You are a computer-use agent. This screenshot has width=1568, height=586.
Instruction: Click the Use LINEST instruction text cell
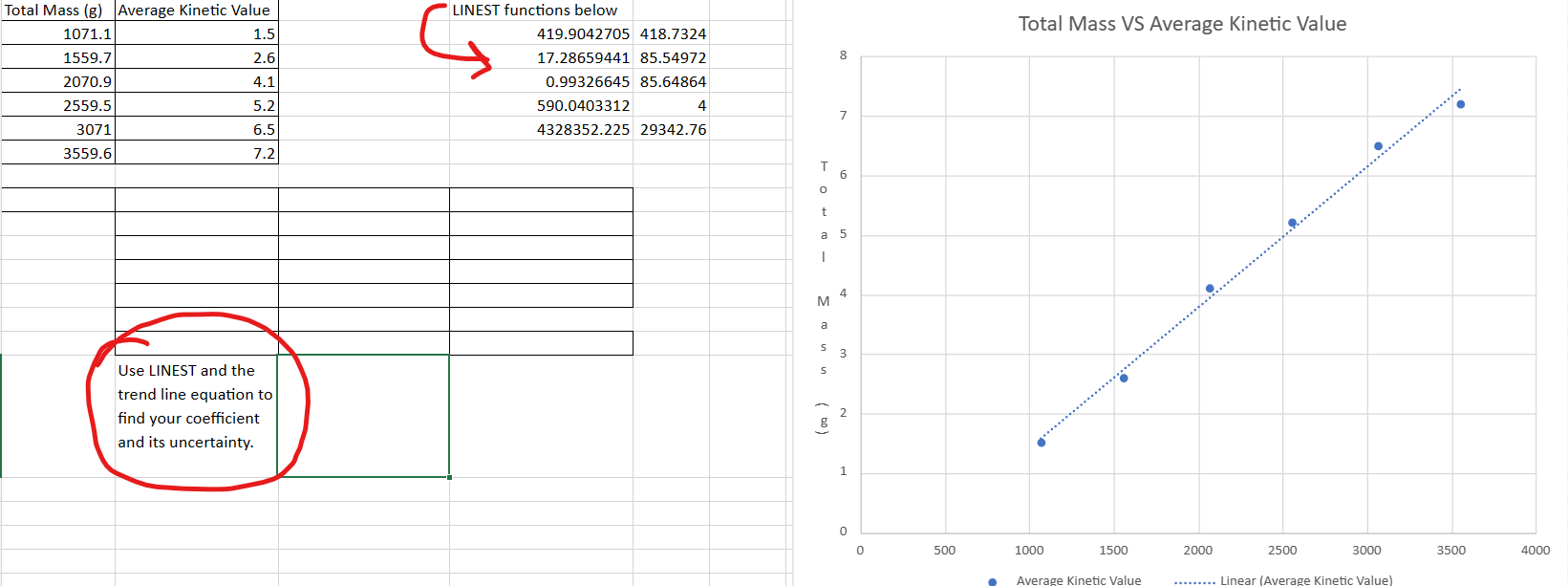[x=196, y=416]
